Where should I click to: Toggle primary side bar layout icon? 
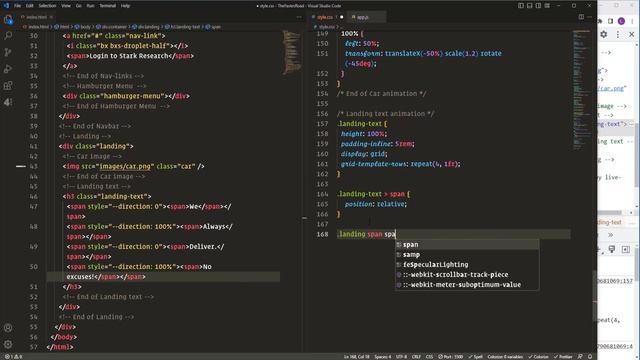521,6
